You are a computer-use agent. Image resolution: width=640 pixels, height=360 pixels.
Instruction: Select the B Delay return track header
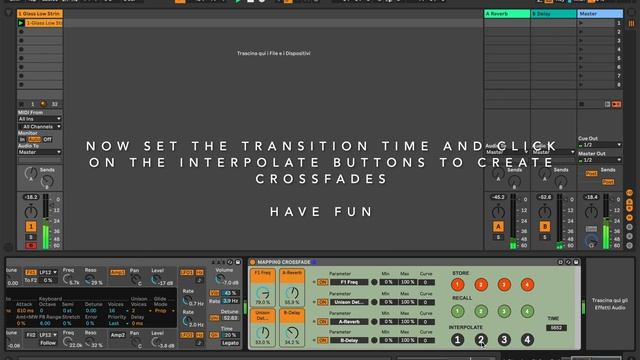pyautogui.click(x=553, y=14)
